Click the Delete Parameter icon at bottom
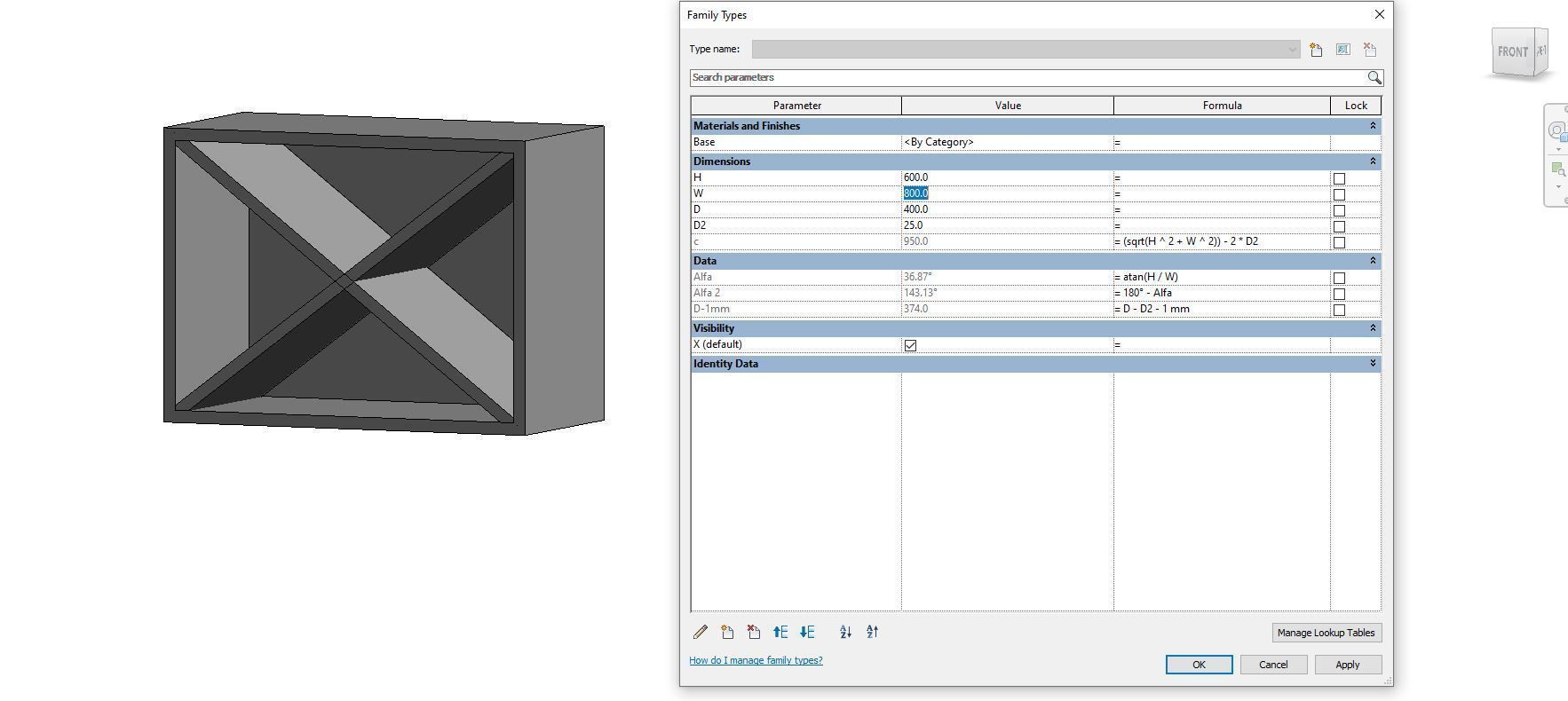This screenshot has height=701, width=1568. coord(754,632)
